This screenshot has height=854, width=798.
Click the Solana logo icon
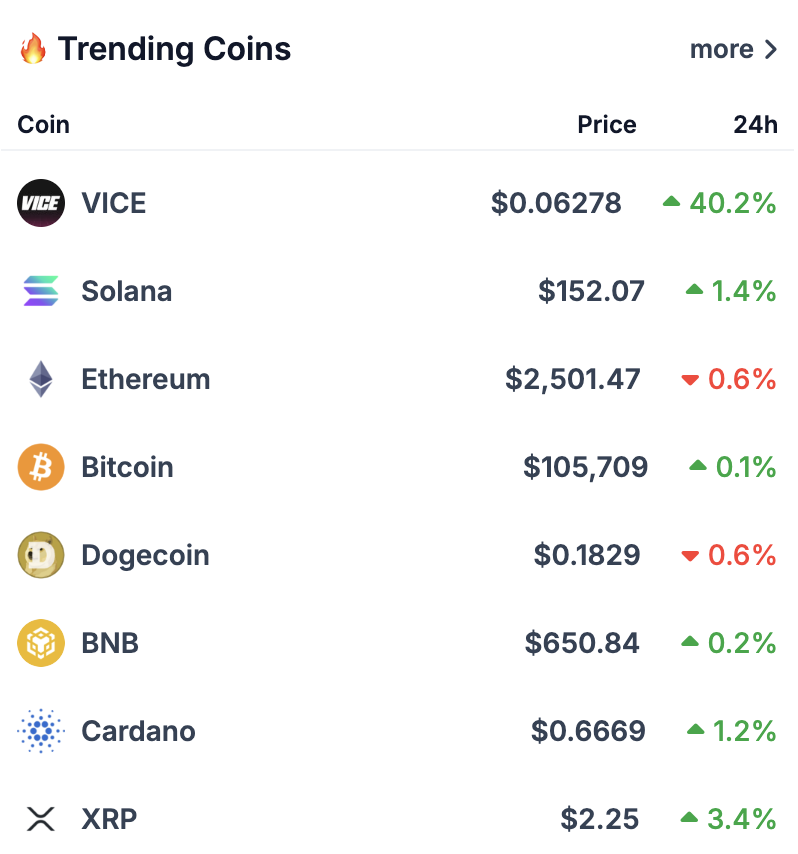point(41,291)
